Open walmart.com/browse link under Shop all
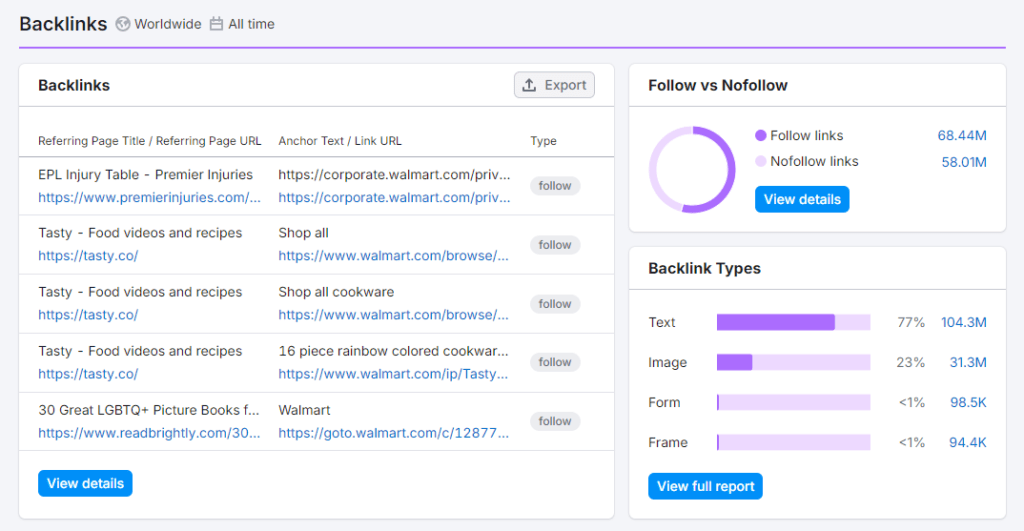 point(393,255)
